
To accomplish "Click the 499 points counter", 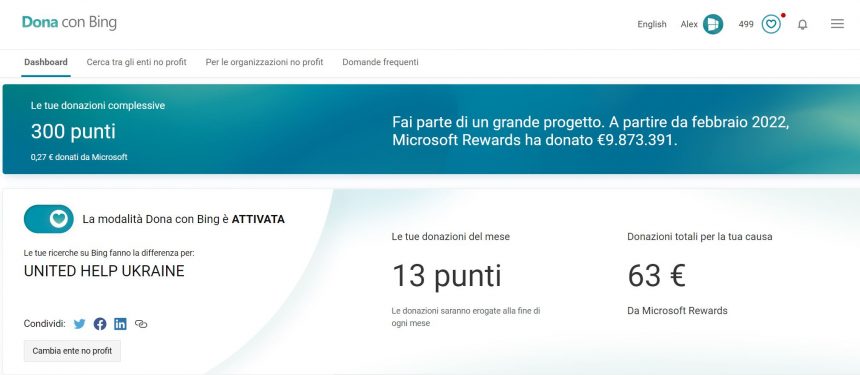I will pyautogui.click(x=746, y=24).
